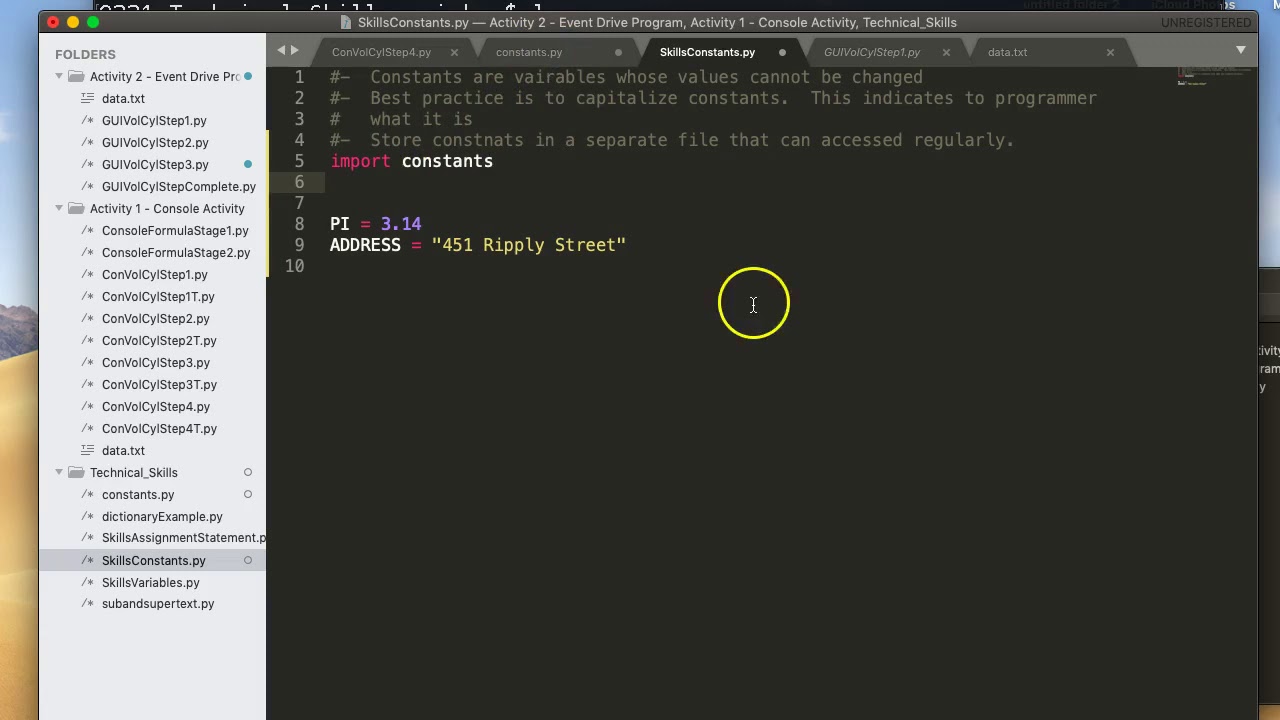Select SkillsConstants.py in sidebar
The height and width of the screenshot is (720, 1280).
(x=153, y=561)
